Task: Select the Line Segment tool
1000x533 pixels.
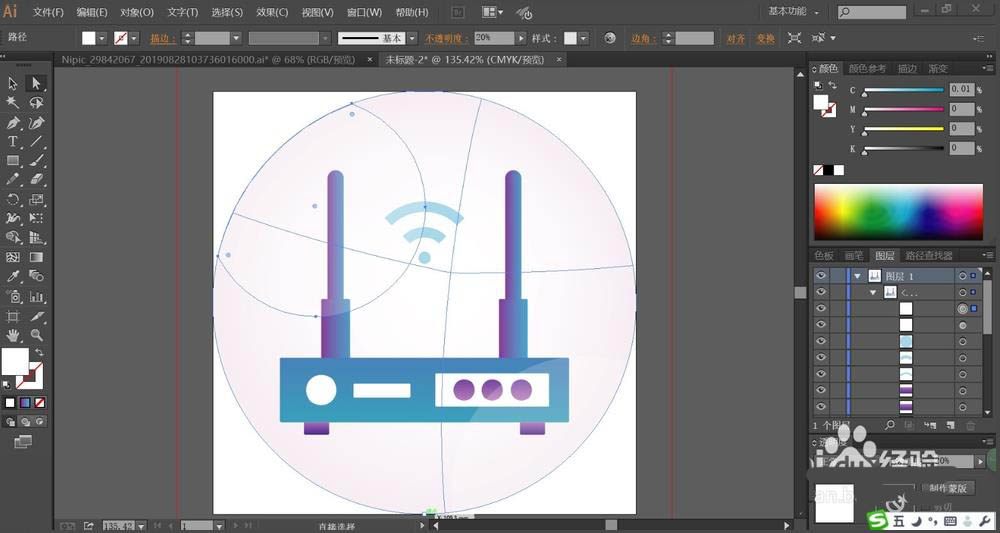Action: [x=36, y=142]
